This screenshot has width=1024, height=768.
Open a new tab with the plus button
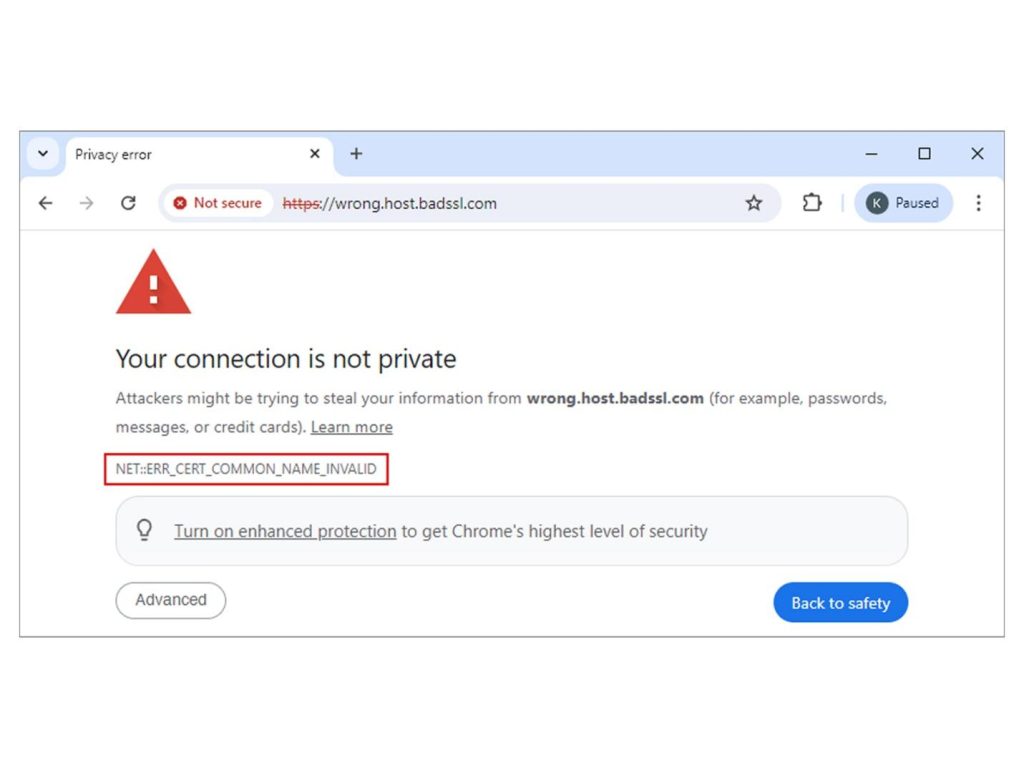[356, 153]
